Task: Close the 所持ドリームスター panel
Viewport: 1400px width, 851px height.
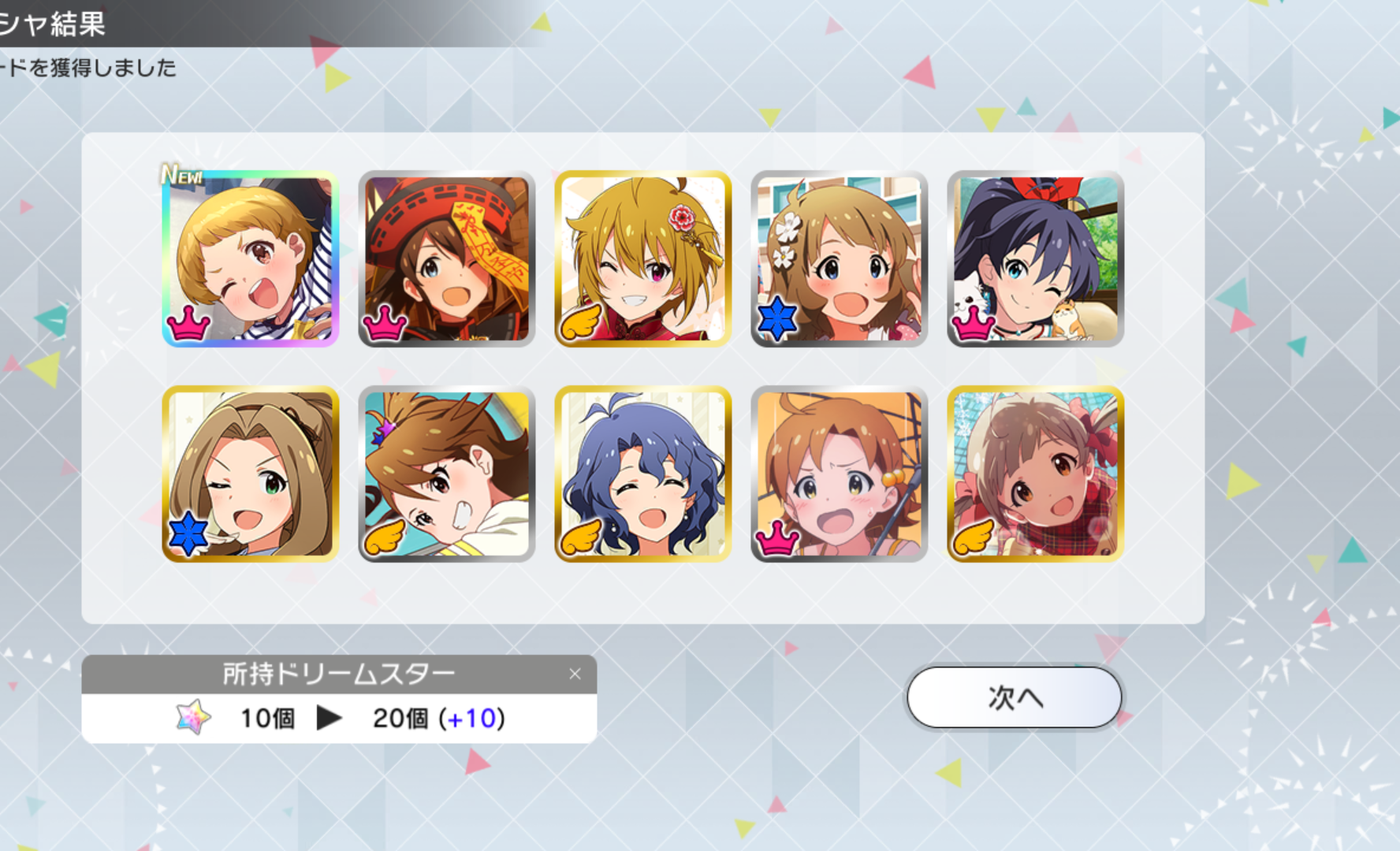Action: tap(575, 674)
